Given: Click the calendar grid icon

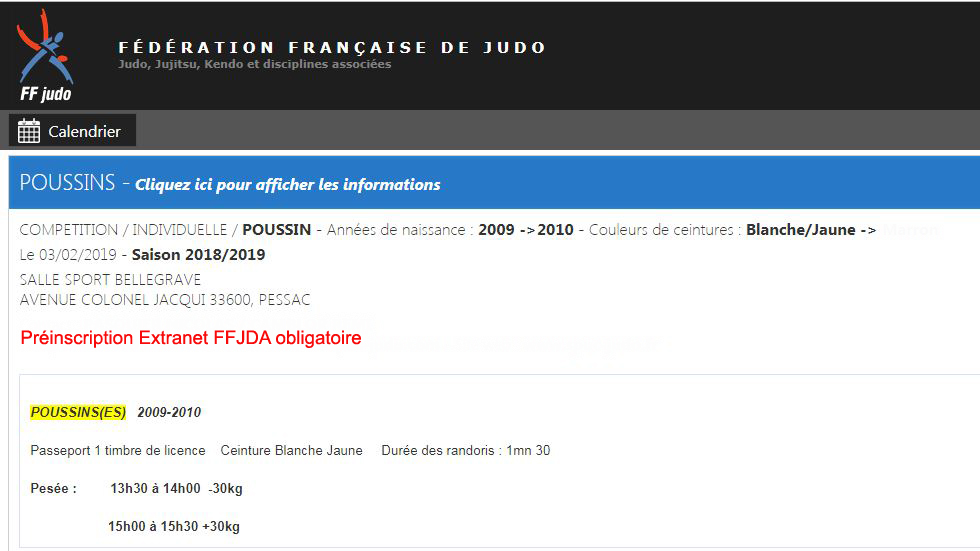Looking at the screenshot, I should click(x=29, y=131).
